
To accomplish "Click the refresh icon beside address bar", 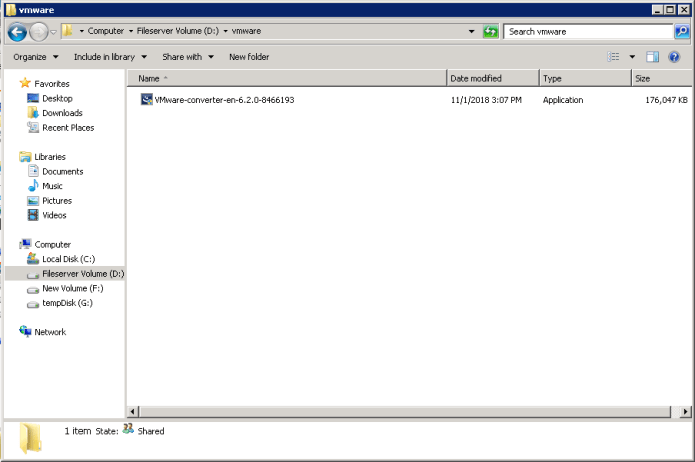I will 490,31.
